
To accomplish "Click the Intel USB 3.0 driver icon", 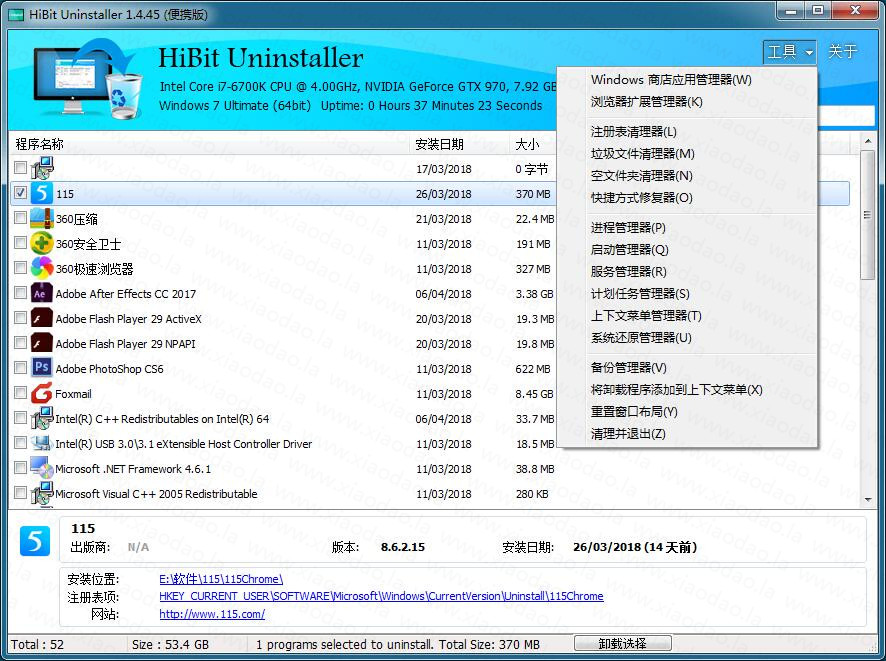I will (x=42, y=443).
